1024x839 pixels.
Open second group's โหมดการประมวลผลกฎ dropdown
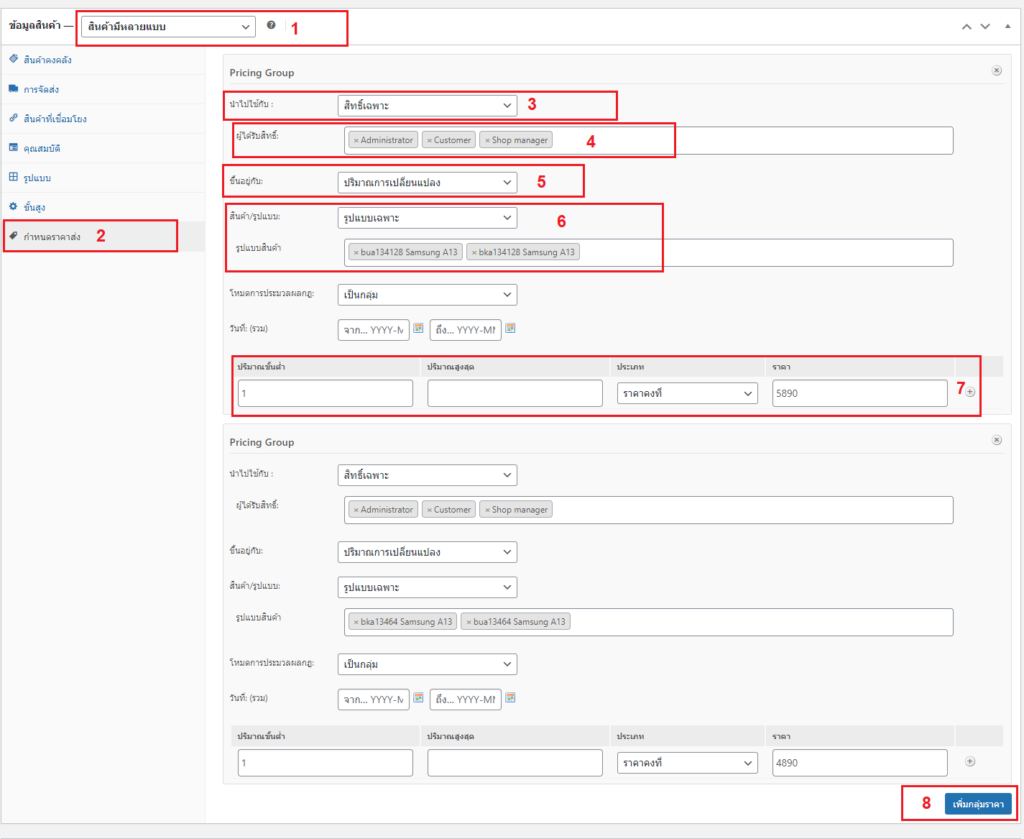427,664
